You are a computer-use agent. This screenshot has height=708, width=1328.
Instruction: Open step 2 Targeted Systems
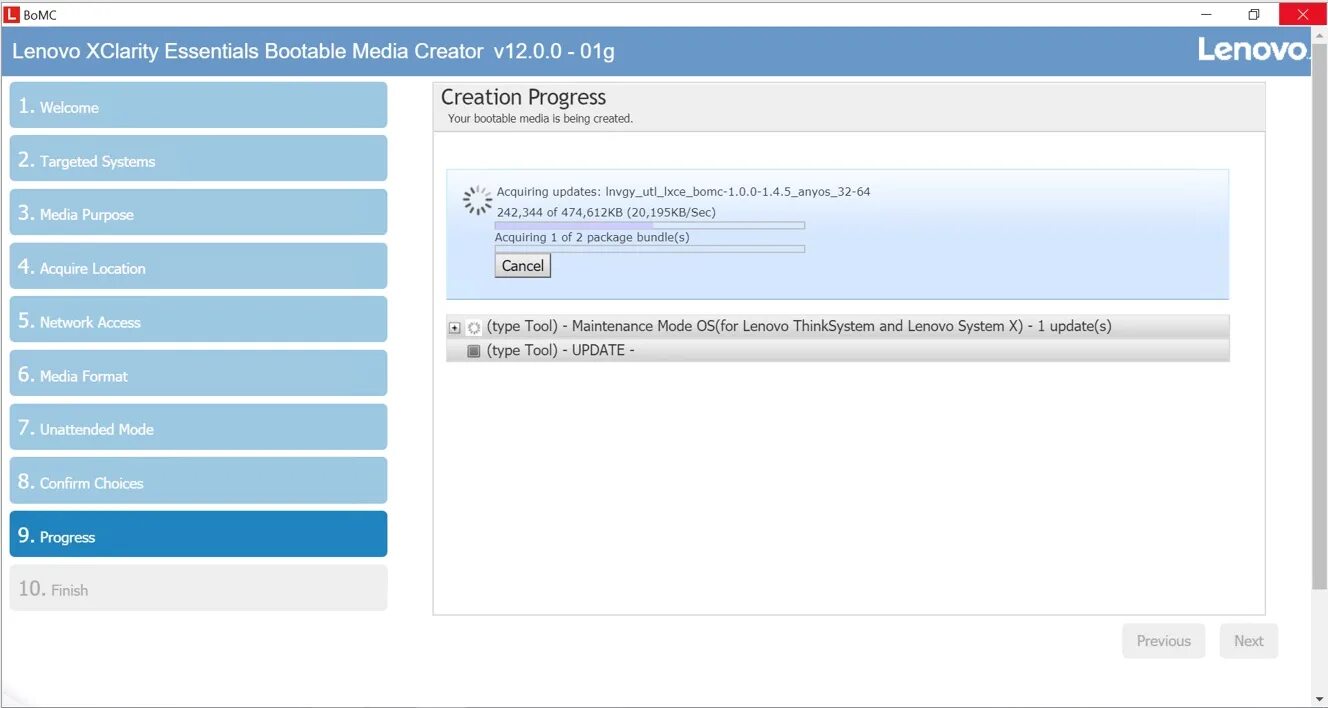click(198, 158)
